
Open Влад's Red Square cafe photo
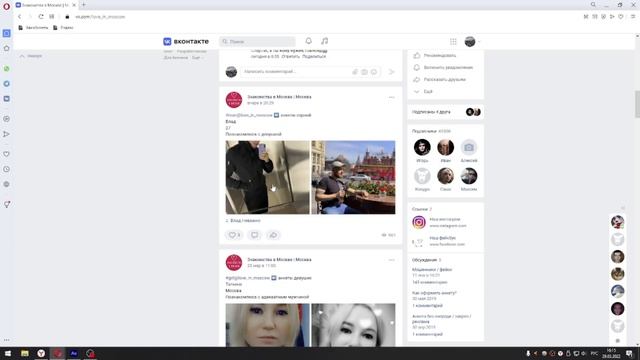353,177
